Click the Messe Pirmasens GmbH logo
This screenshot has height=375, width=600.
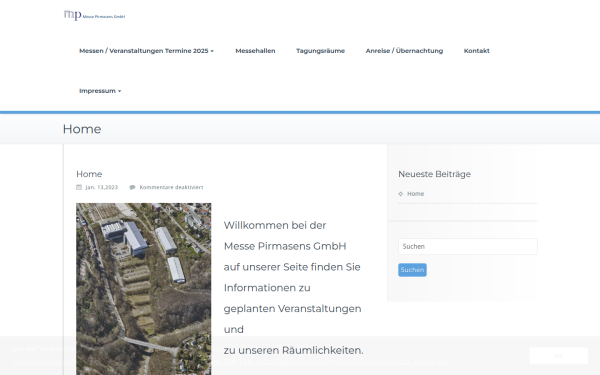(94, 15)
